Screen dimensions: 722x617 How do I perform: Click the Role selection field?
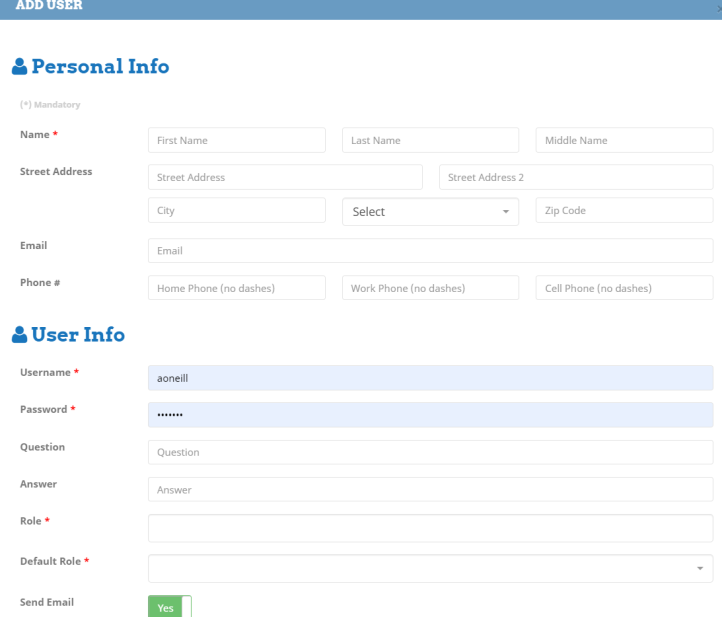coord(430,528)
